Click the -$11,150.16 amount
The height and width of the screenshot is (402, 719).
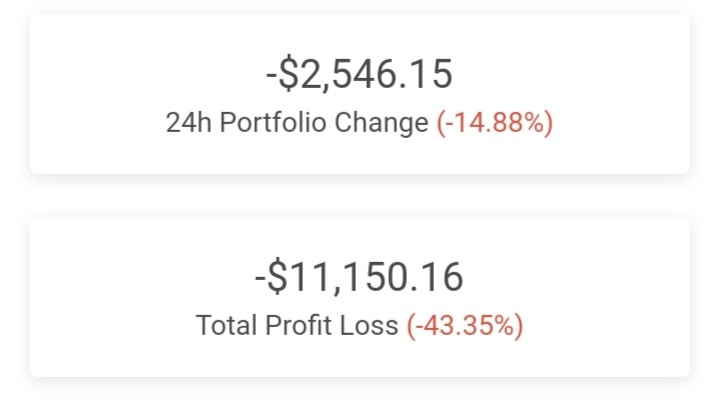click(x=360, y=277)
